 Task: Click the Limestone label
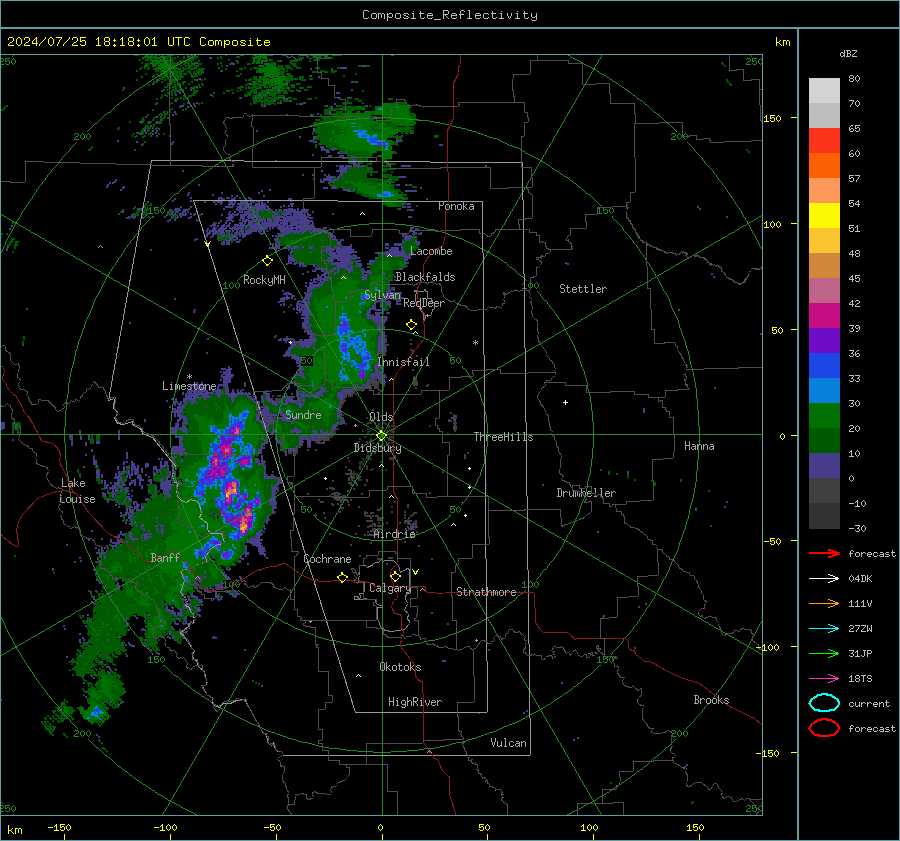point(189,386)
